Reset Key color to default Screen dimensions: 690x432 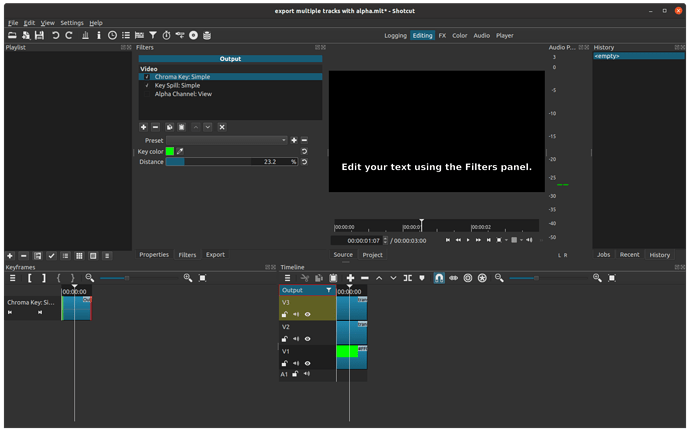pos(304,151)
